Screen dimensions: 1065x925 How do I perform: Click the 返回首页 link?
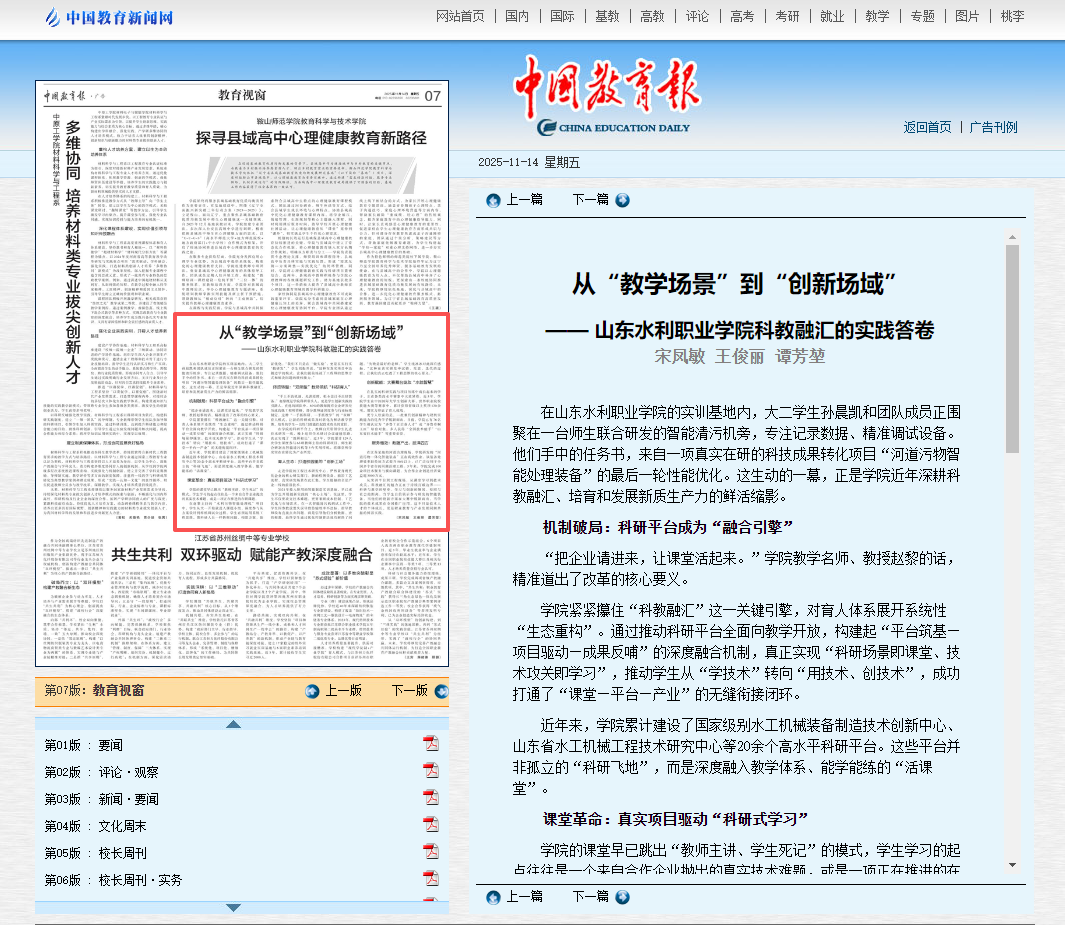pos(927,127)
